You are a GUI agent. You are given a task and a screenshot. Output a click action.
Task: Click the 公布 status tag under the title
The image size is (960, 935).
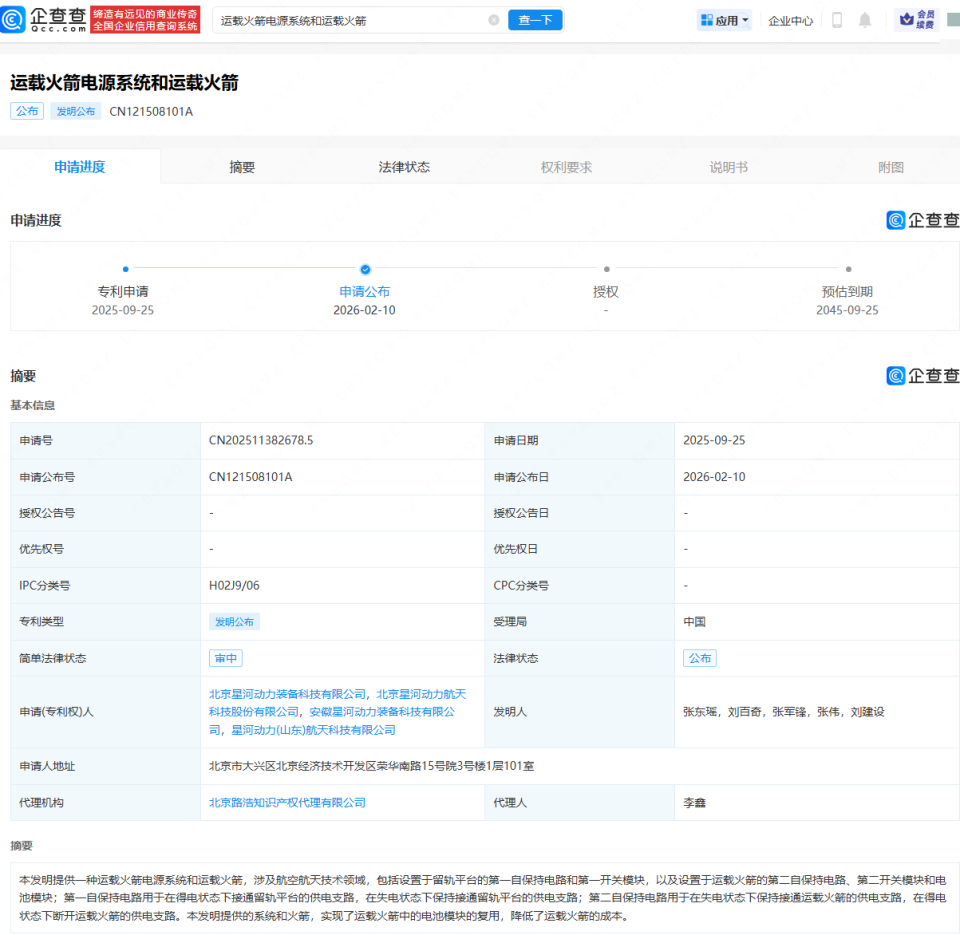[x=27, y=111]
